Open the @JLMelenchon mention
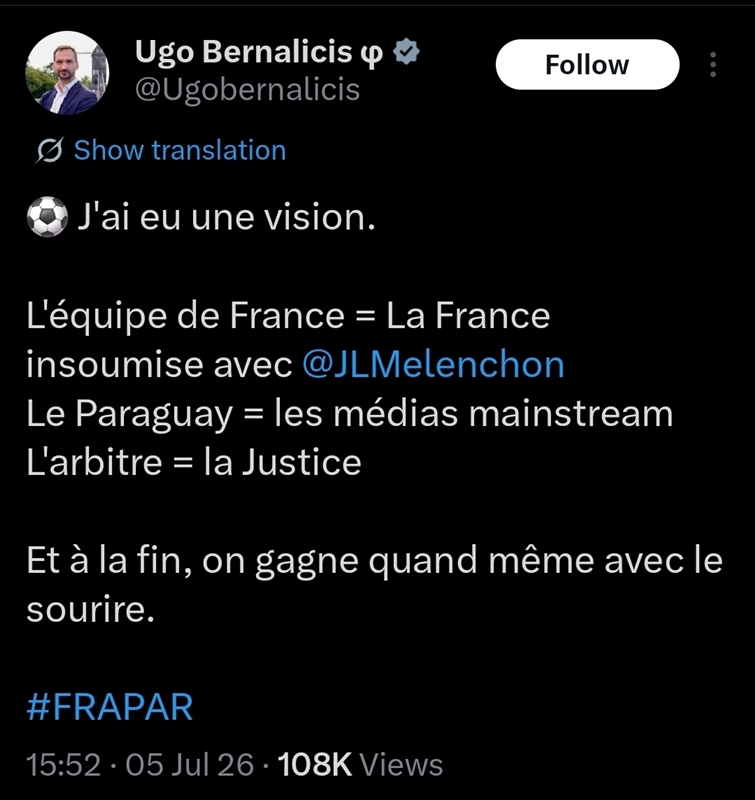Screen dimensions: 755x800 (433, 365)
